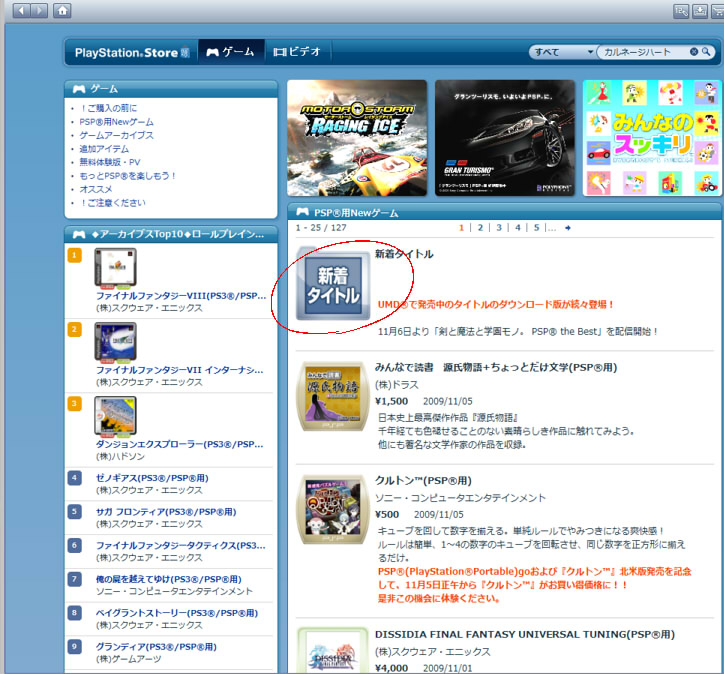The height and width of the screenshot is (674, 724).
Task: Open the 追加アイテム menu link
Action: (104, 149)
